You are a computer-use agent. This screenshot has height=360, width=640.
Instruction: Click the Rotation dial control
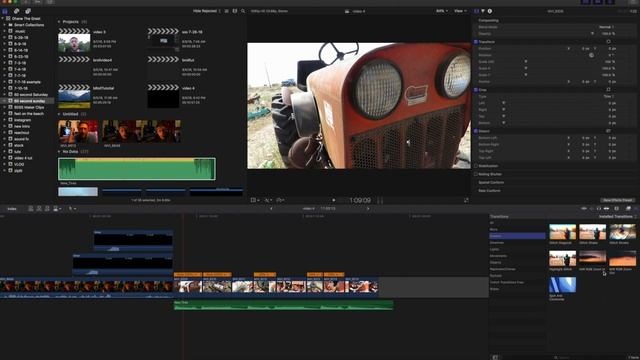click(x=591, y=55)
